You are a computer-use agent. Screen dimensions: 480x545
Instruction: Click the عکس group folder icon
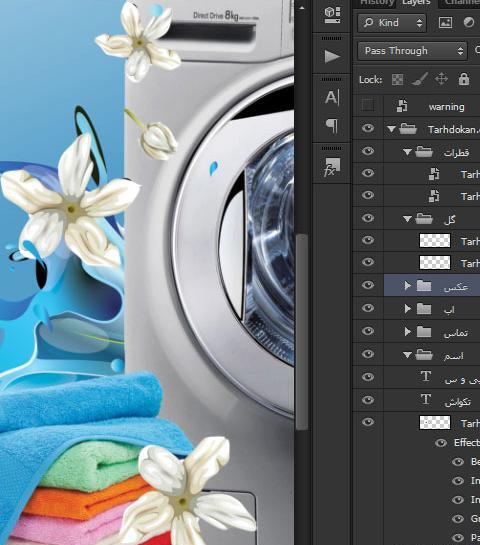[424, 286]
